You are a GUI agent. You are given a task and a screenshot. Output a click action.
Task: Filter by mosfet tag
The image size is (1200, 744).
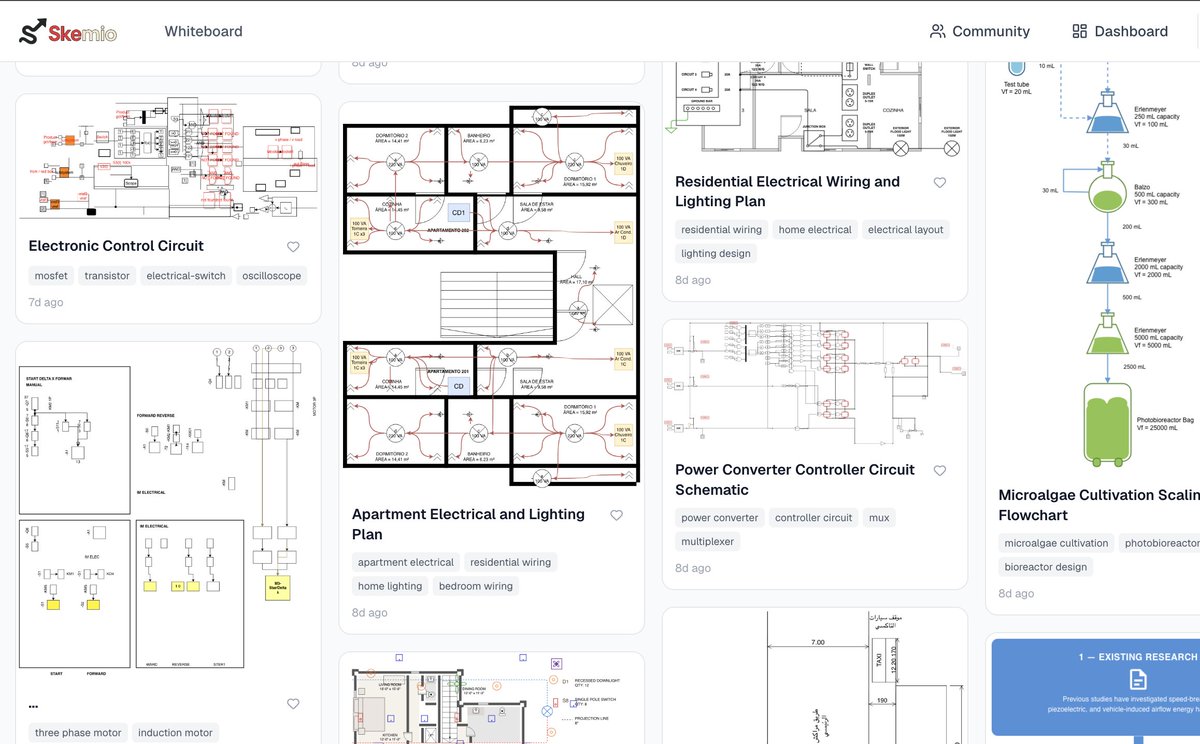(51, 276)
